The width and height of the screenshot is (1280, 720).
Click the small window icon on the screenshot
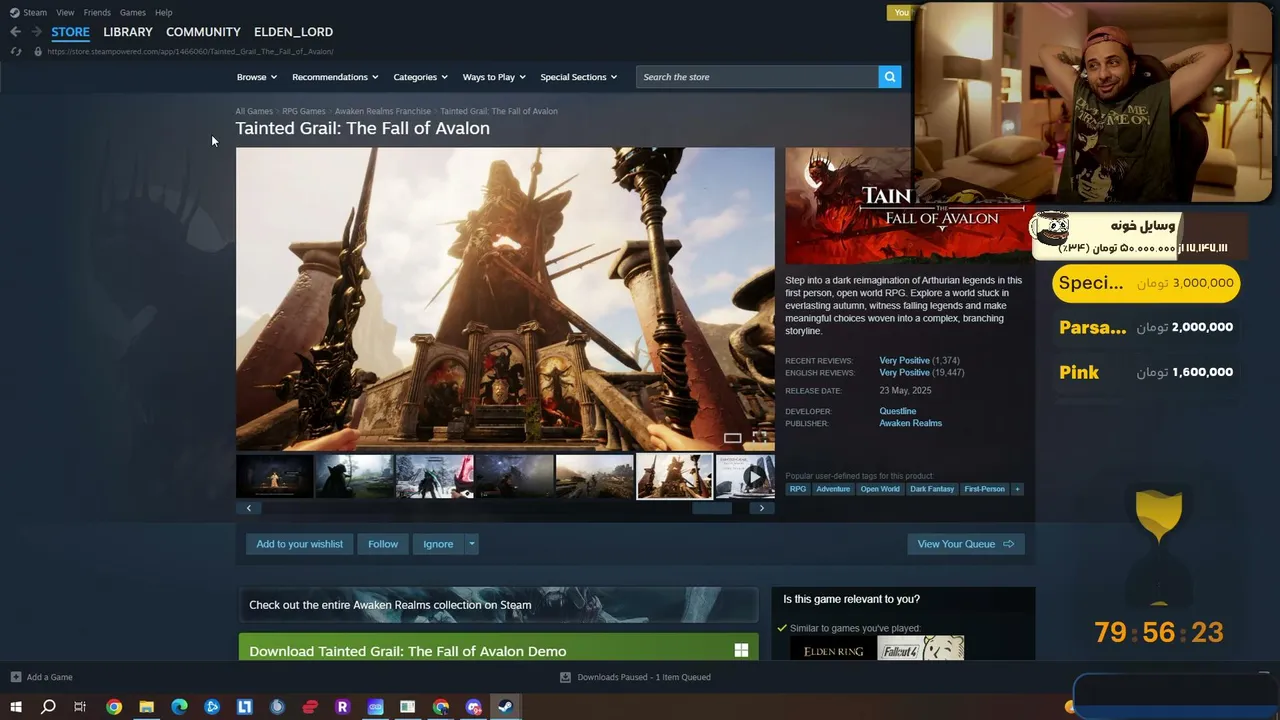coord(733,438)
